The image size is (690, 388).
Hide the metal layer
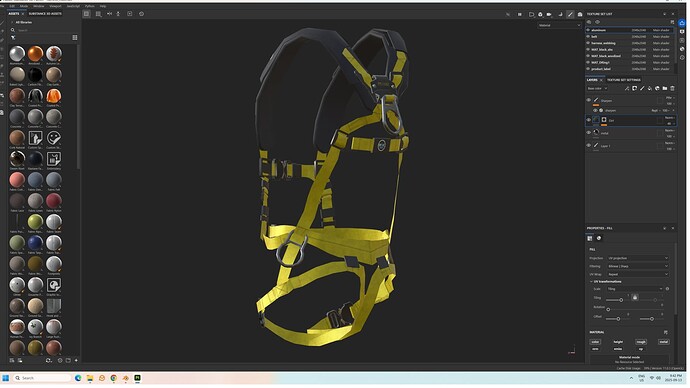tap(589, 133)
